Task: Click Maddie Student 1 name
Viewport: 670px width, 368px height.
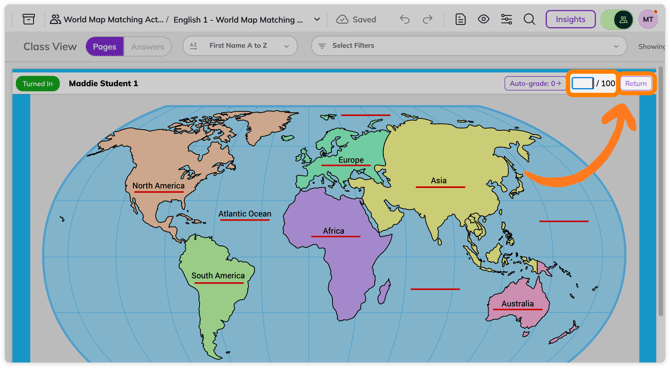Action: point(103,83)
